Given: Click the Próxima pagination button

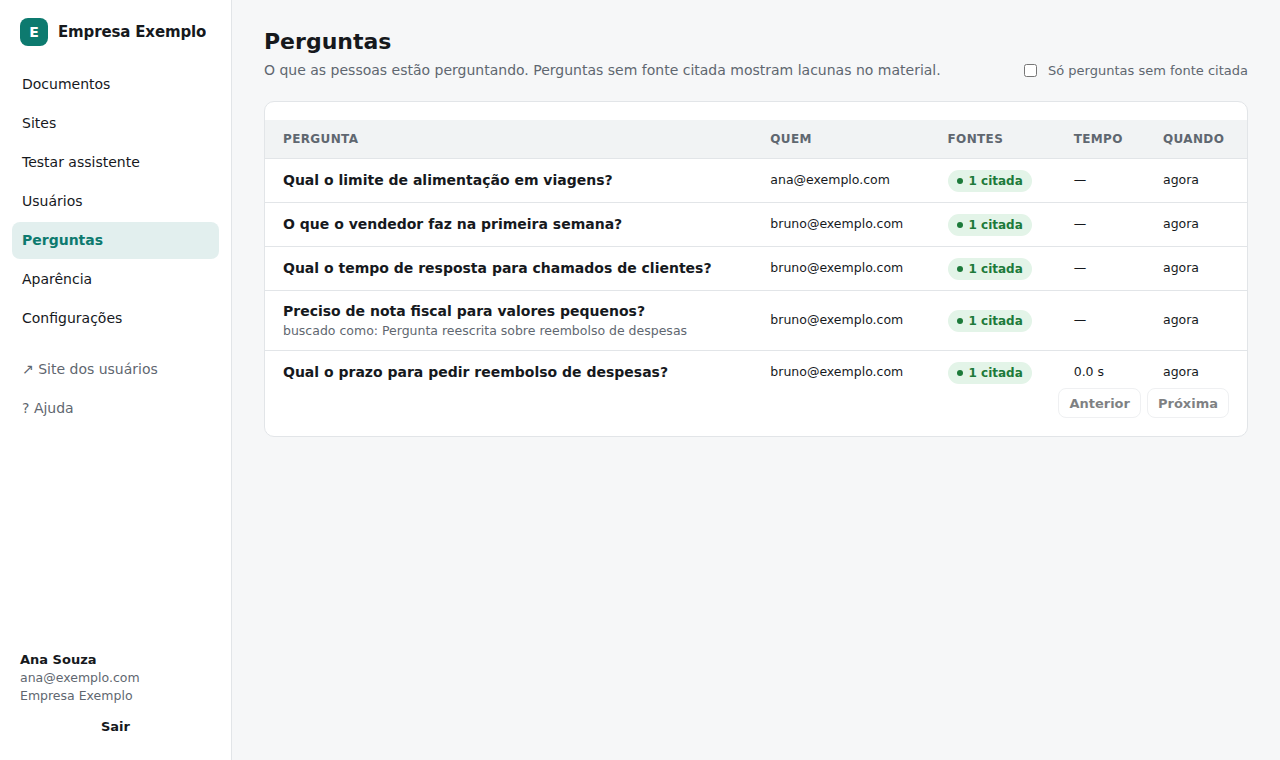Looking at the screenshot, I should pos(1188,403).
